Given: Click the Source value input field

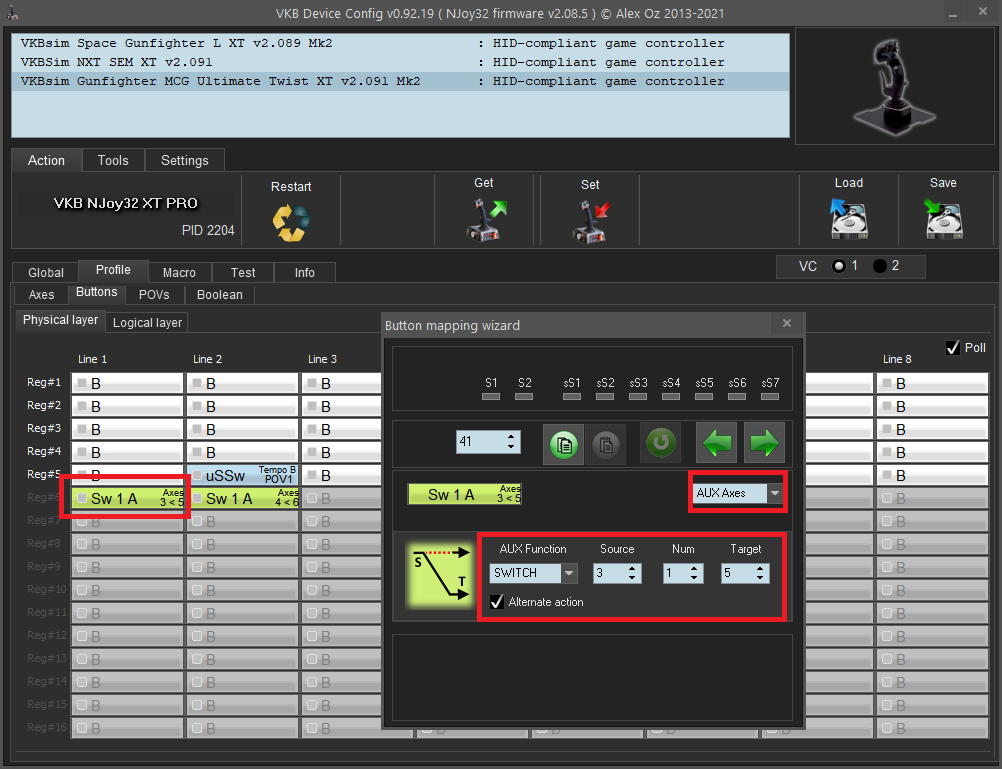Looking at the screenshot, I should (x=609, y=573).
